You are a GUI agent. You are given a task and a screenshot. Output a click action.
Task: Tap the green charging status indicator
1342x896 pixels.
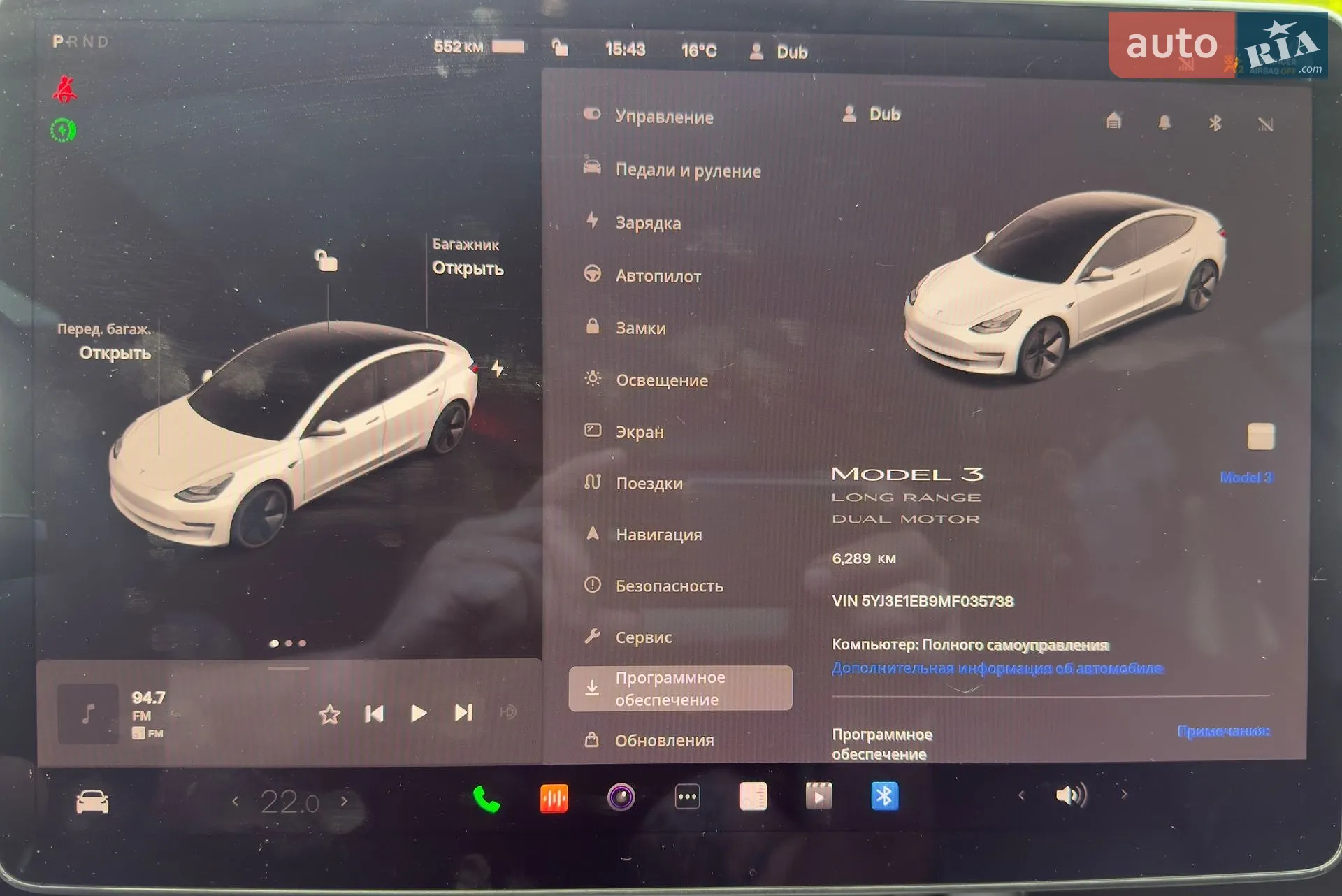64,131
